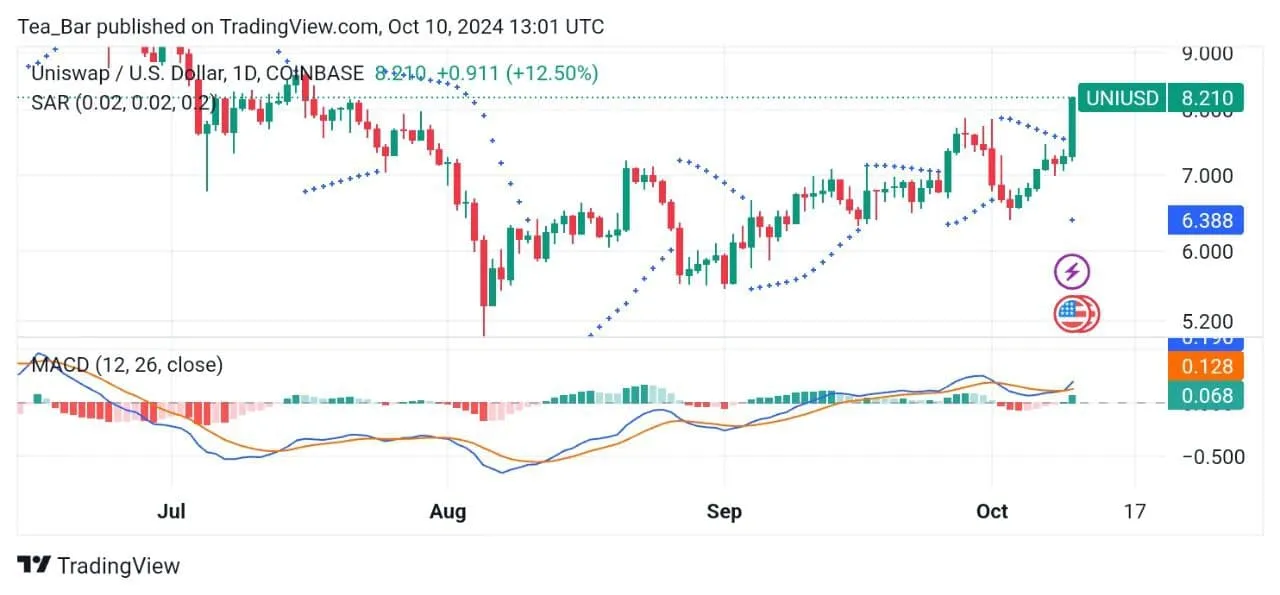
Task: Click the latest large green candlestick
Action: 1073,127
